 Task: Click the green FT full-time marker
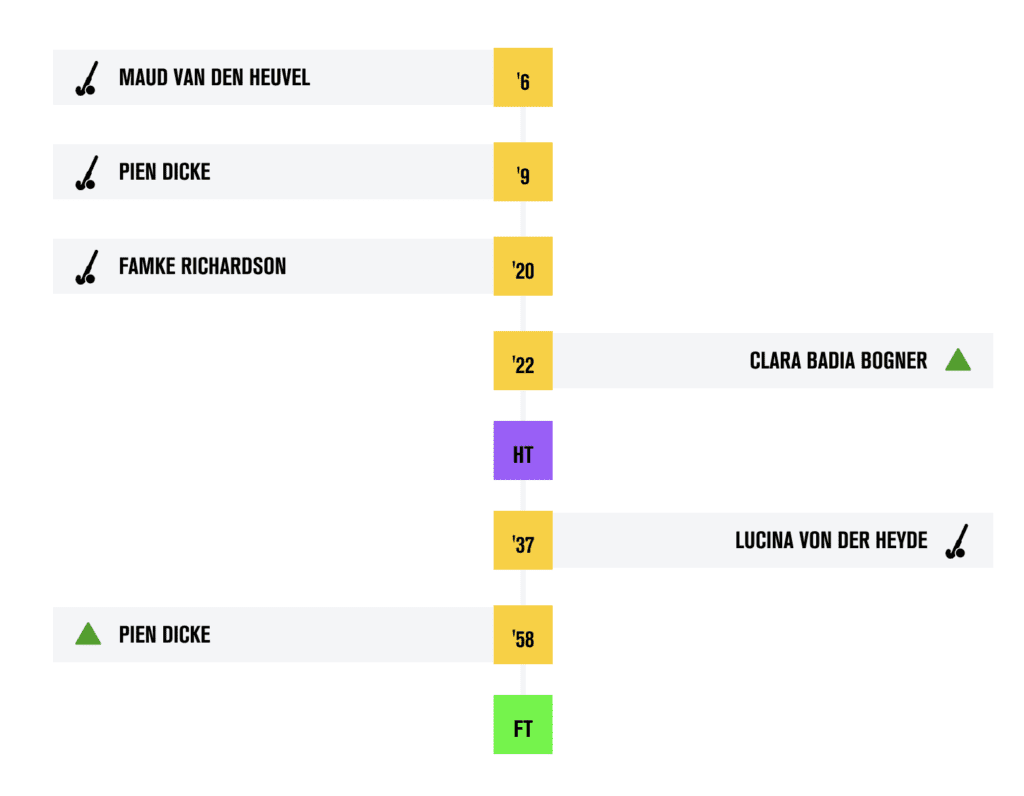(x=523, y=725)
